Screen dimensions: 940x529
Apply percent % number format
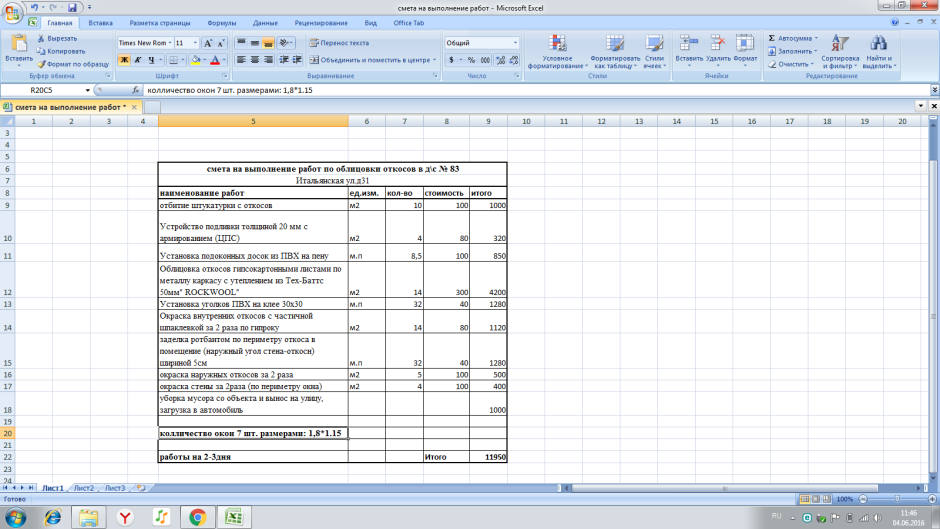pyautogui.click(x=471, y=60)
